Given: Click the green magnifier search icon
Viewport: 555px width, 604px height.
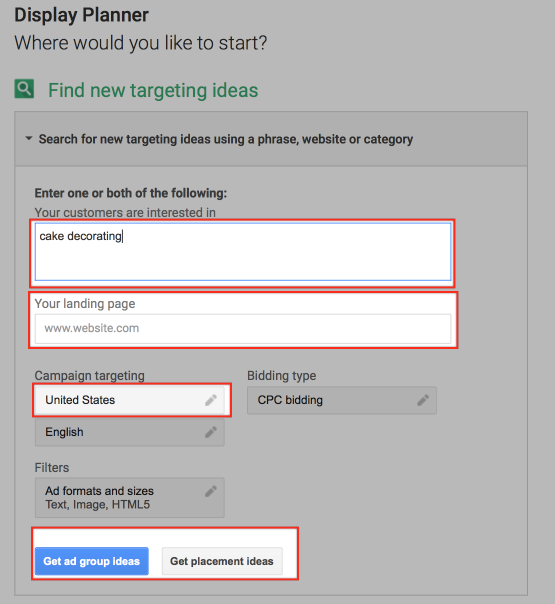Looking at the screenshot, I should [24, 89].
